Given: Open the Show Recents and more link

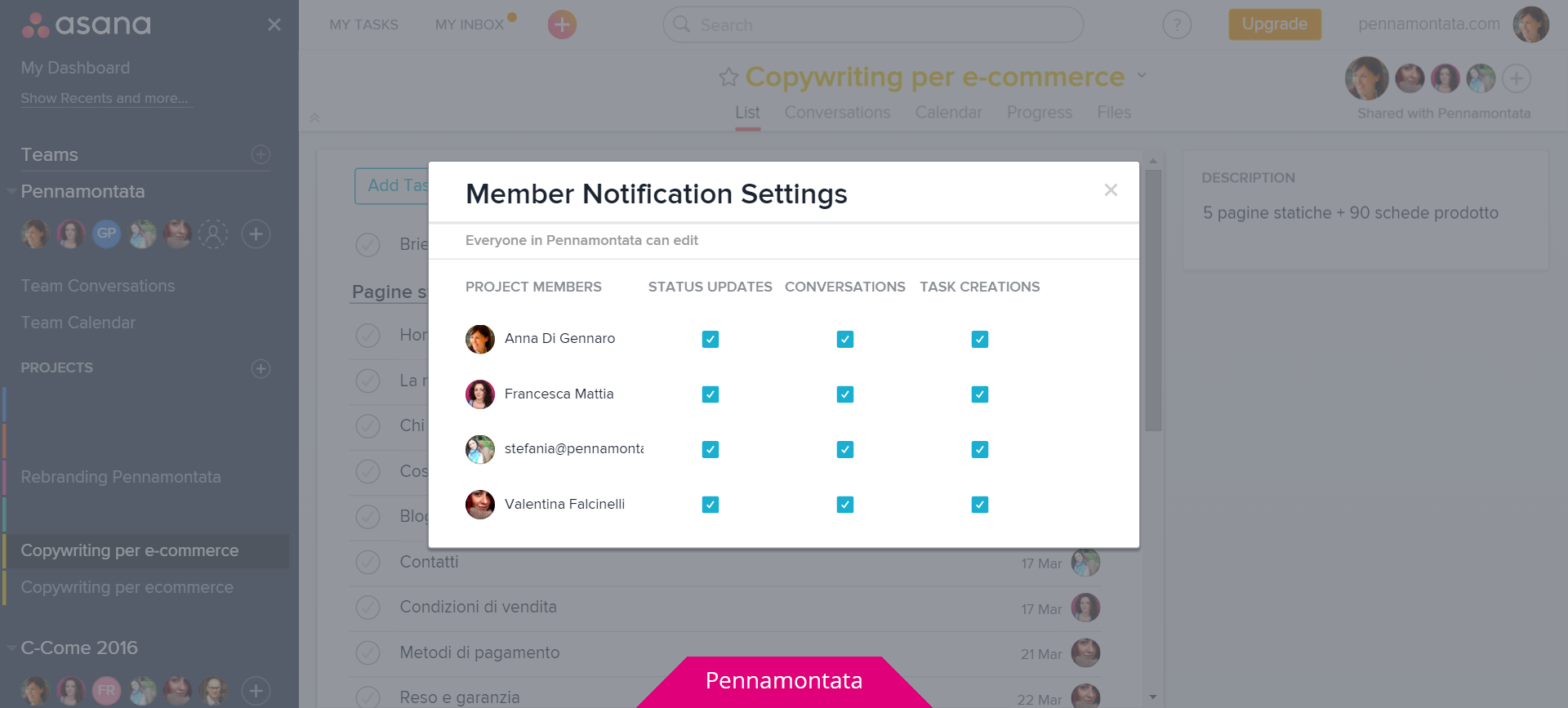Looking at the screenshot, I should point(105,98).
